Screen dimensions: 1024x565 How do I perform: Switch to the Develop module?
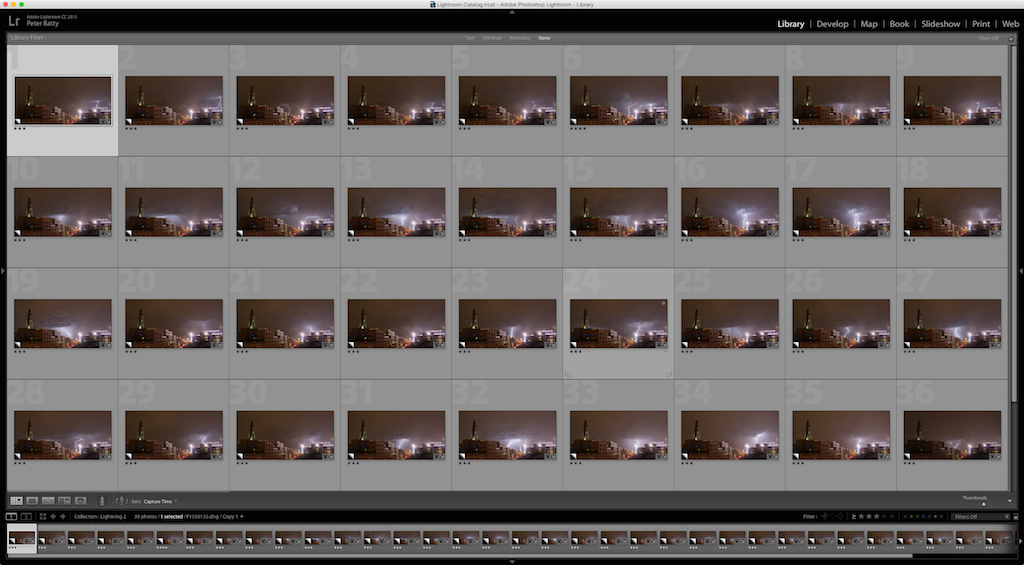832,23
